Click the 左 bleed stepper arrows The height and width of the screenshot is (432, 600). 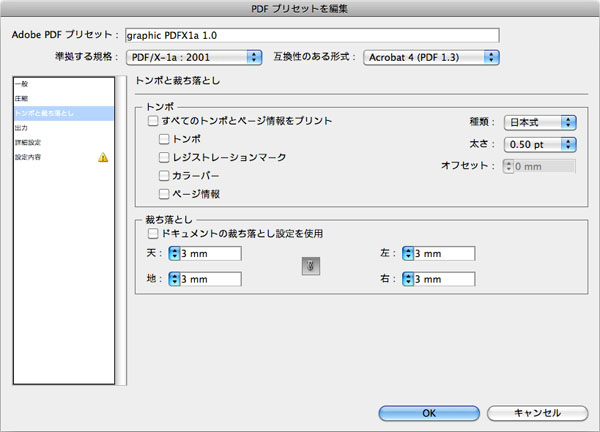point(408,254)
